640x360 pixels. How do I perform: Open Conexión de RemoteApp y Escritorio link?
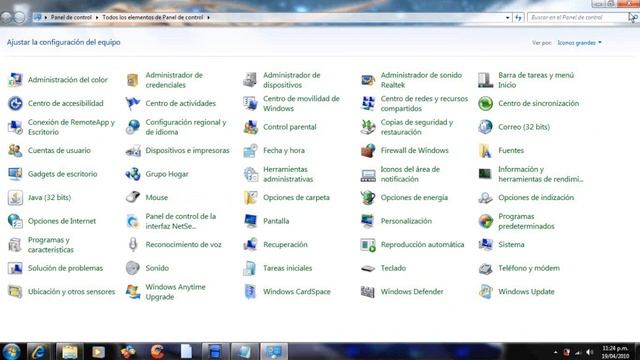point(71,127)
